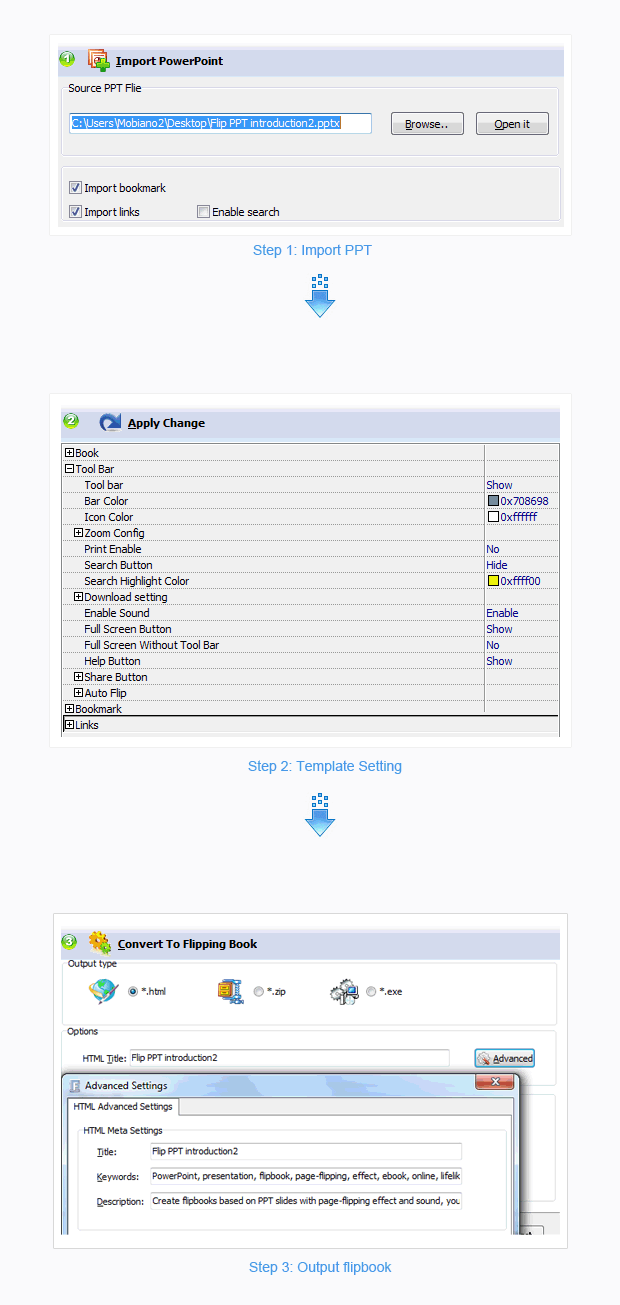The image size is (620, 1305).
Task: Open Advanced settings button
Action: coord(505,1058)
